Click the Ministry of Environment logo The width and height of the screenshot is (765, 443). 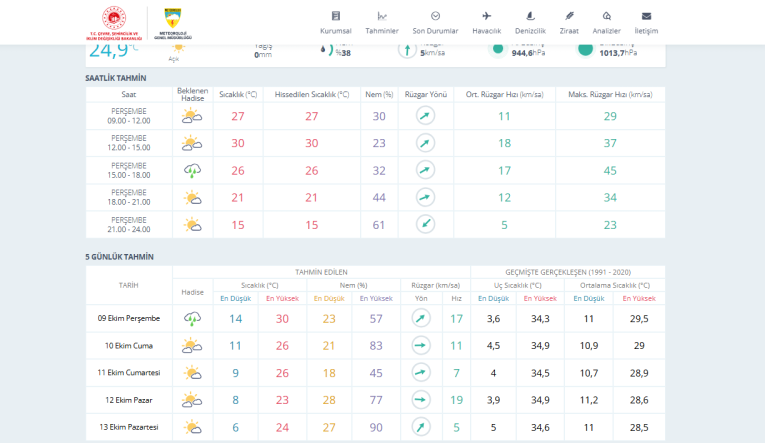[115, 24]
